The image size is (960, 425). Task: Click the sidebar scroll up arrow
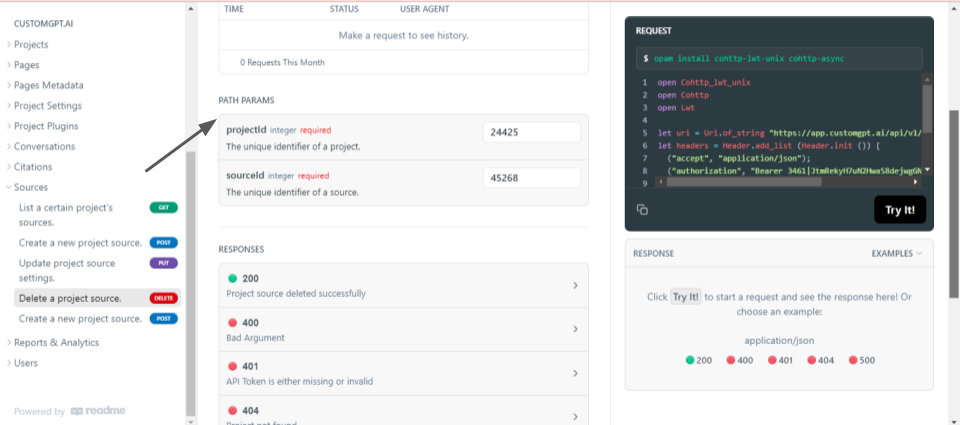(190, 9)
